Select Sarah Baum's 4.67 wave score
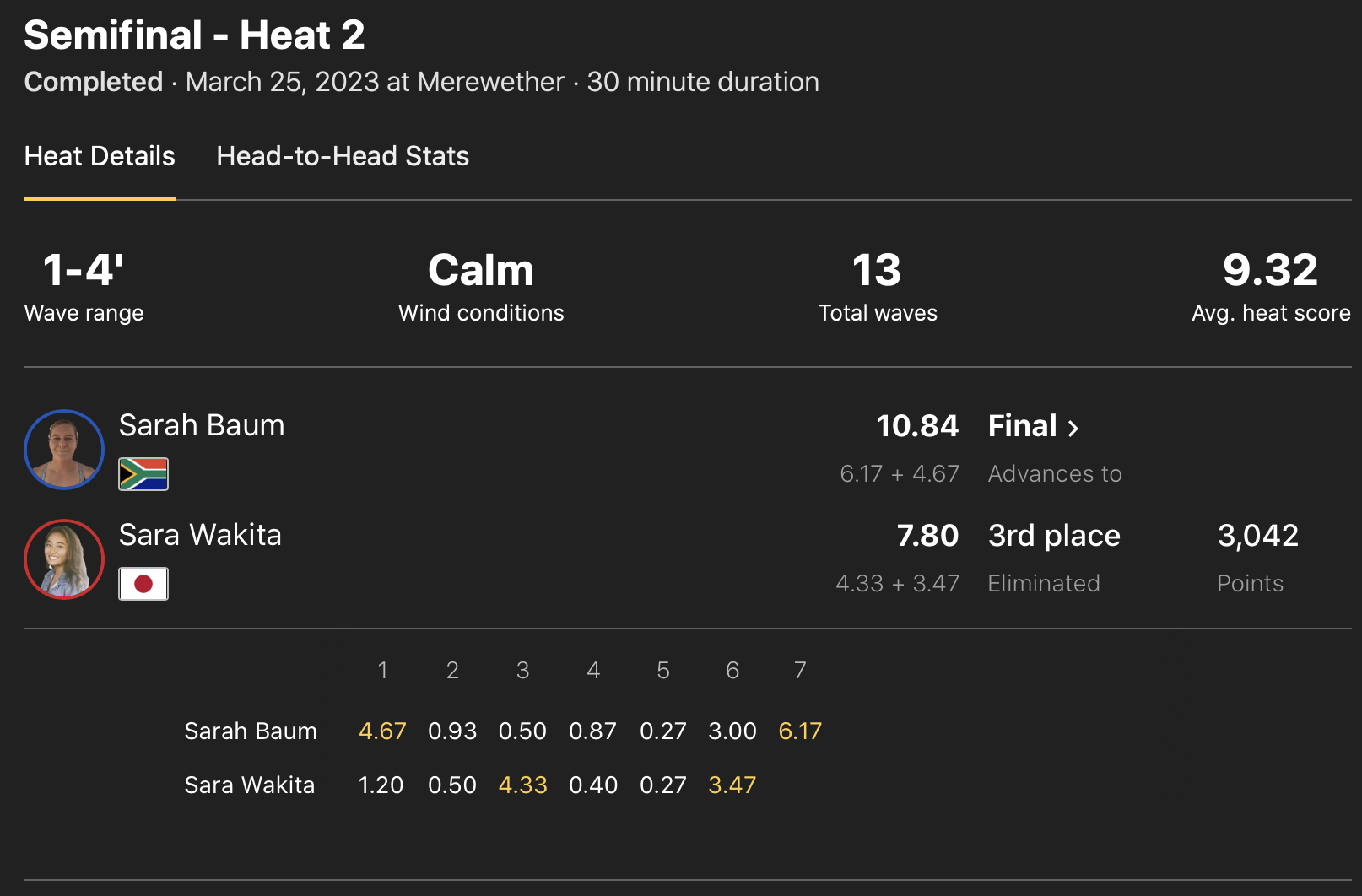Viewport: 1362px width, 896px height. [382, 731]
